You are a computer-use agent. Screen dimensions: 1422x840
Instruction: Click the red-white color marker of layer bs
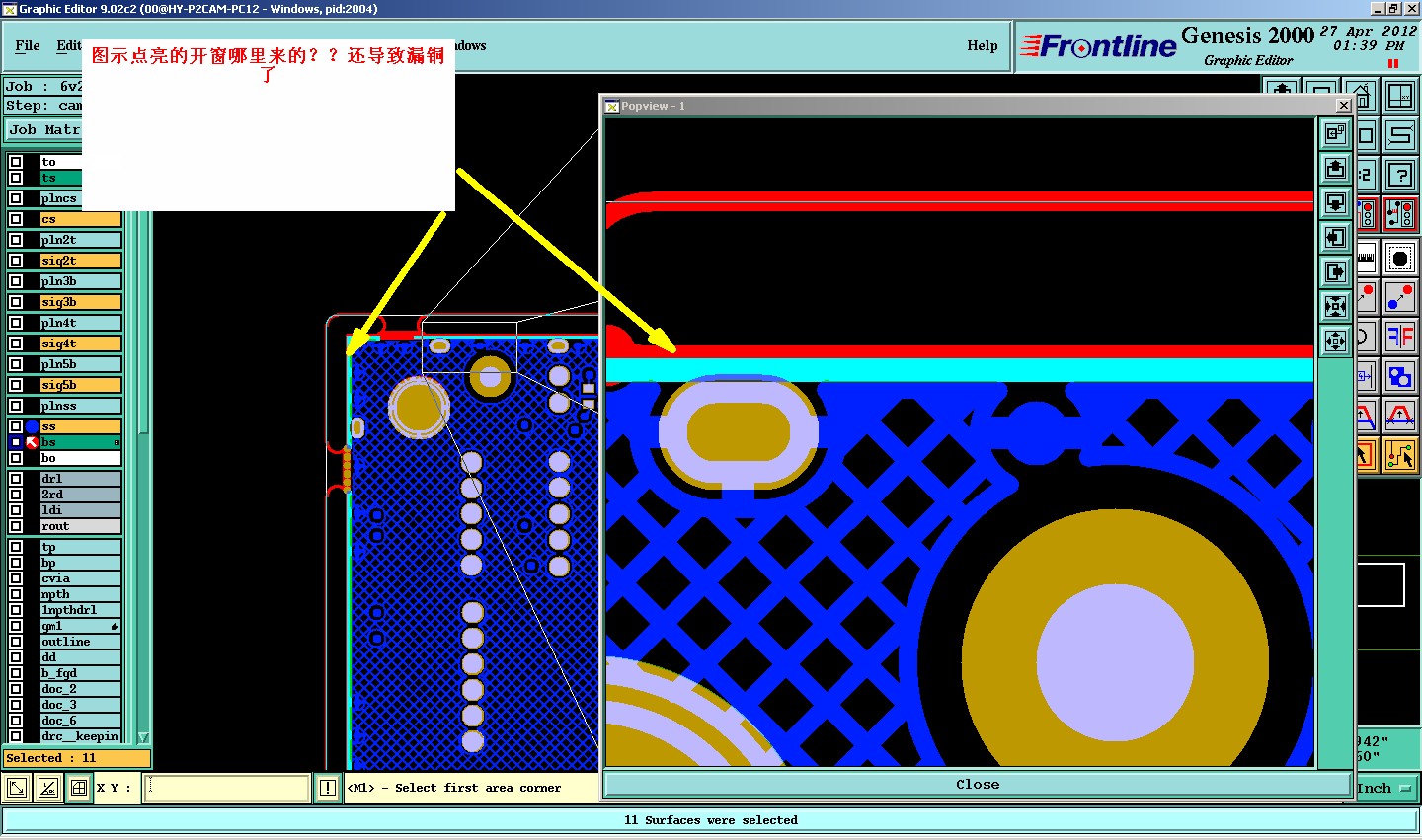point(32,442)
